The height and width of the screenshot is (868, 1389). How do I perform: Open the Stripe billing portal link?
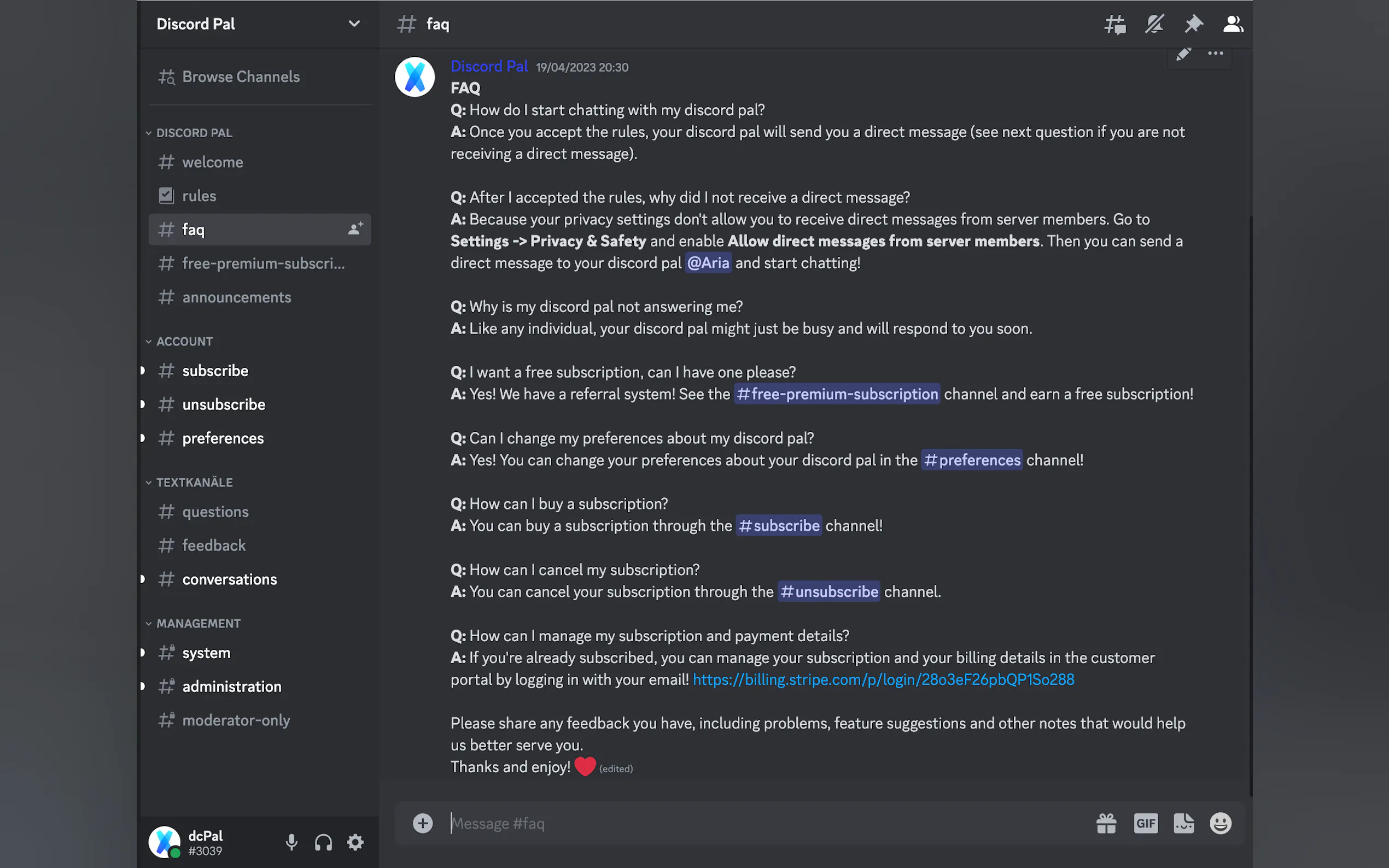click(x=883, y=679)
